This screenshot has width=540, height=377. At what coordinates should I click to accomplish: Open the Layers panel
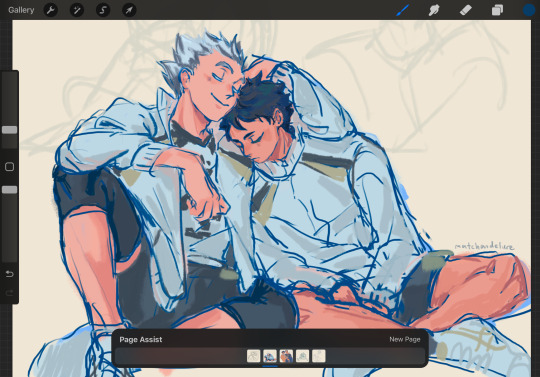497,10
